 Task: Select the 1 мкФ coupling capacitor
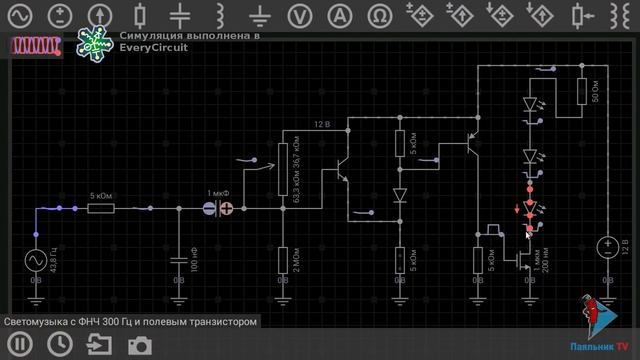click(218, 209)
